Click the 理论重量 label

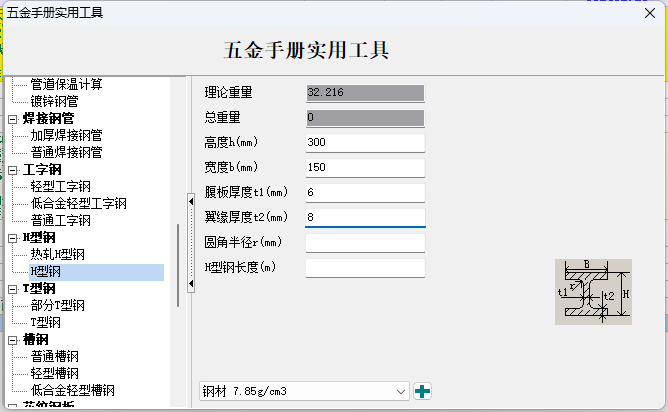coord(228,92)
